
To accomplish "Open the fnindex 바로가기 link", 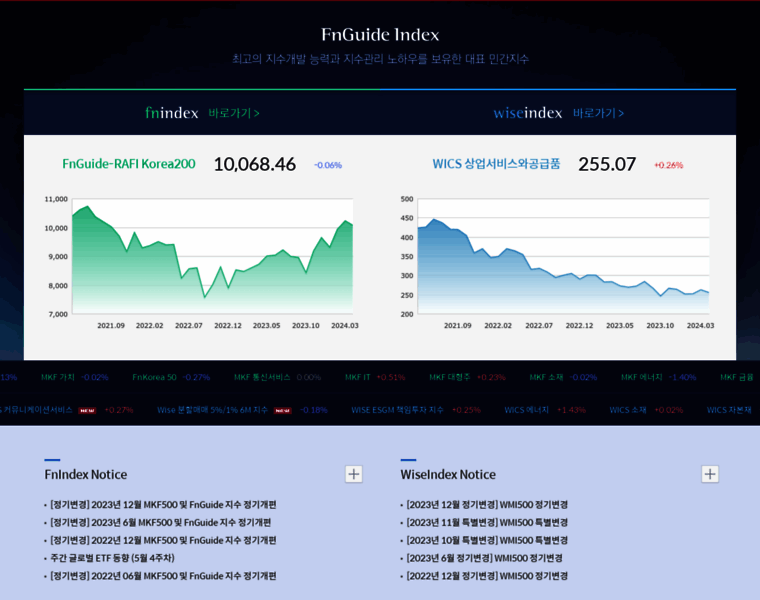I will click(234, 113).
